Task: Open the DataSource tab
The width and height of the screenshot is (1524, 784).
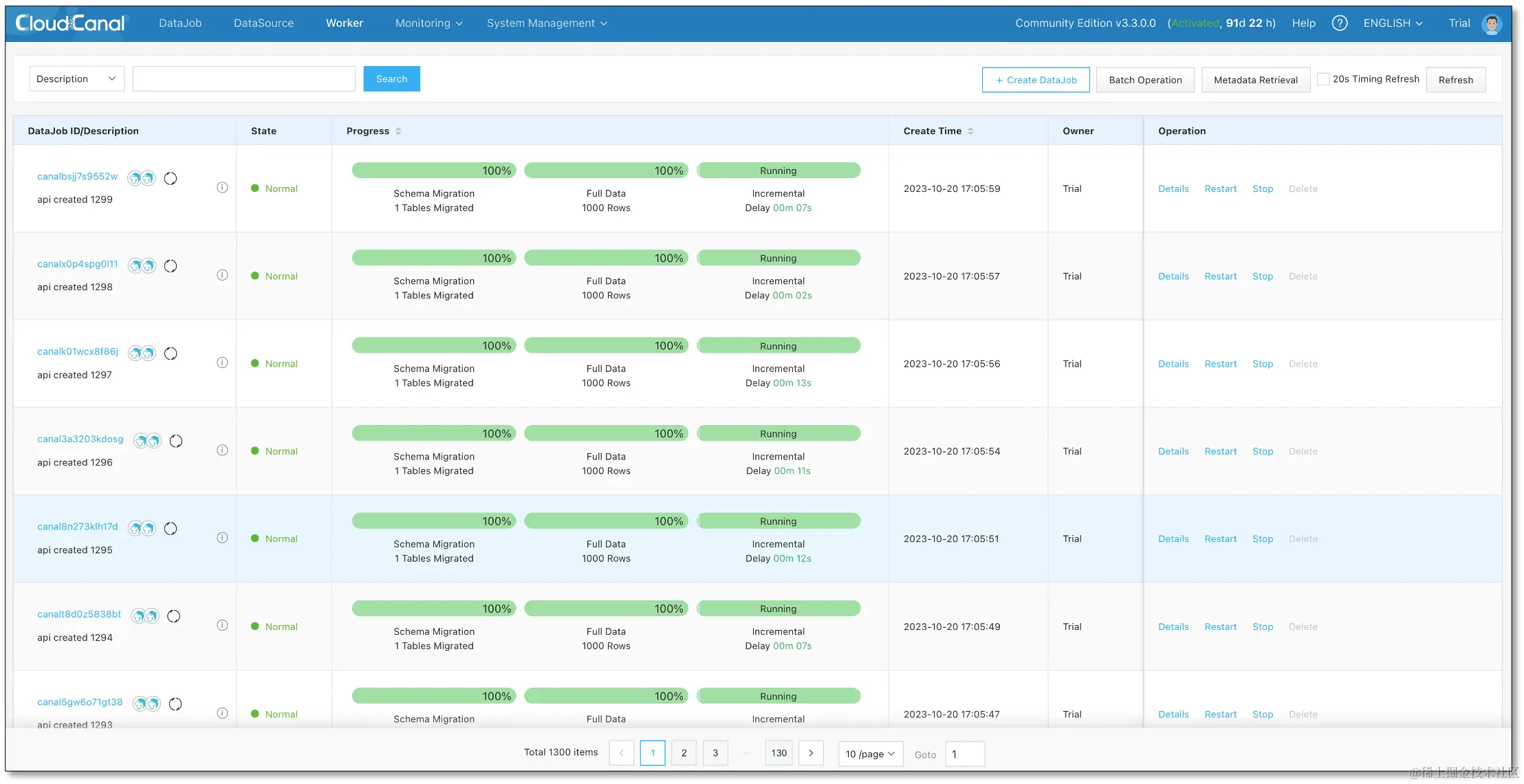Action: coord(263,23)
